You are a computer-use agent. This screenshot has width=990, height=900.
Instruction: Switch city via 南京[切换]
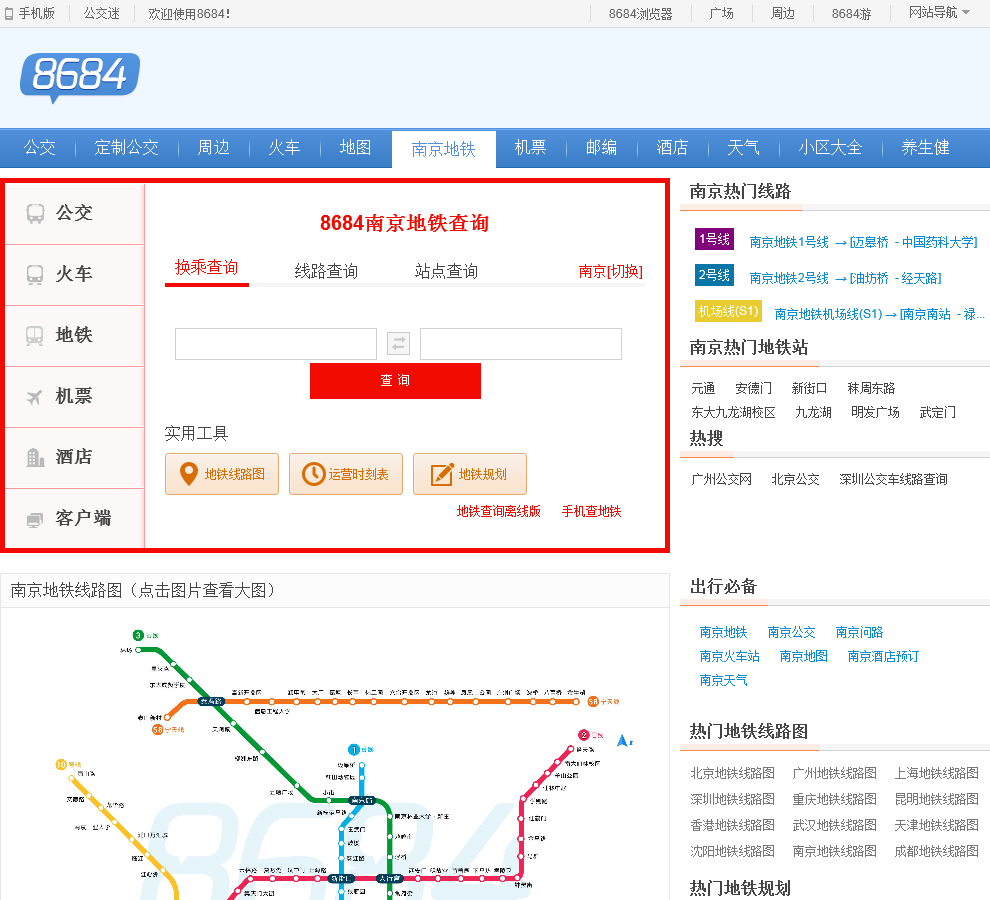coord(611,272)
